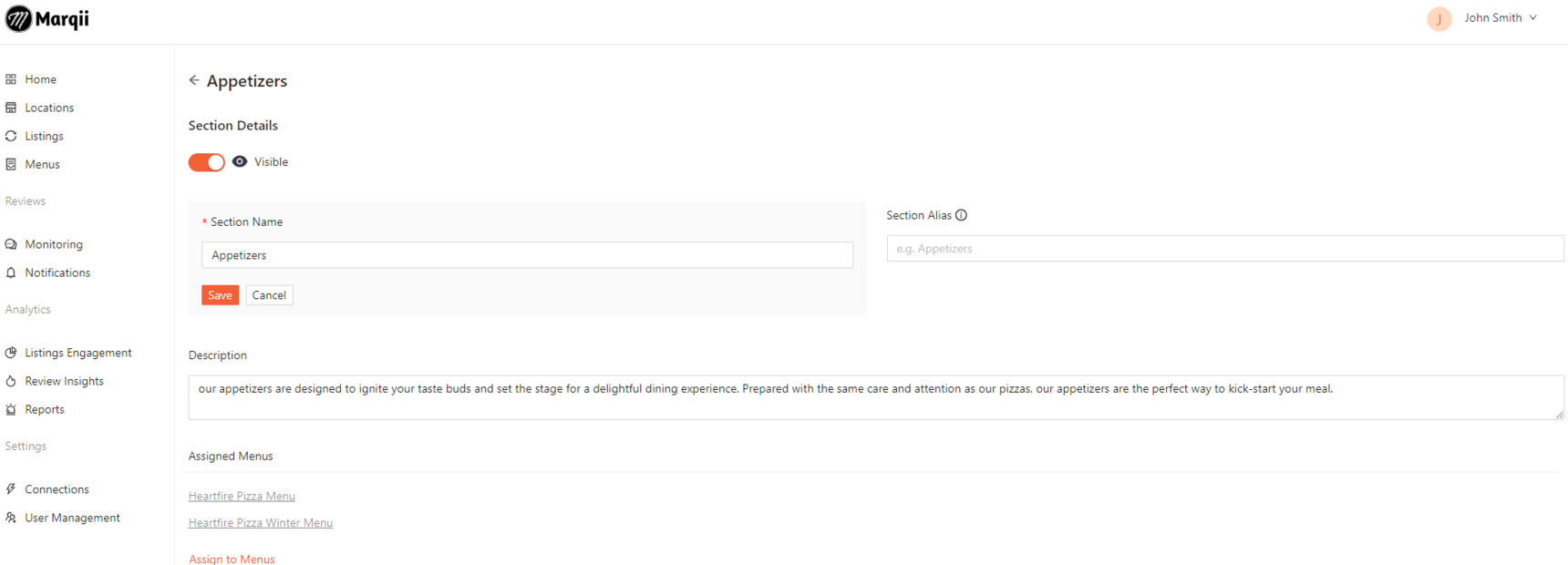The height and width of the screenshot is (565, 1568).
Task: Open Menus in the sidebar
Action: pyautogui.click(x=42, y=164)
